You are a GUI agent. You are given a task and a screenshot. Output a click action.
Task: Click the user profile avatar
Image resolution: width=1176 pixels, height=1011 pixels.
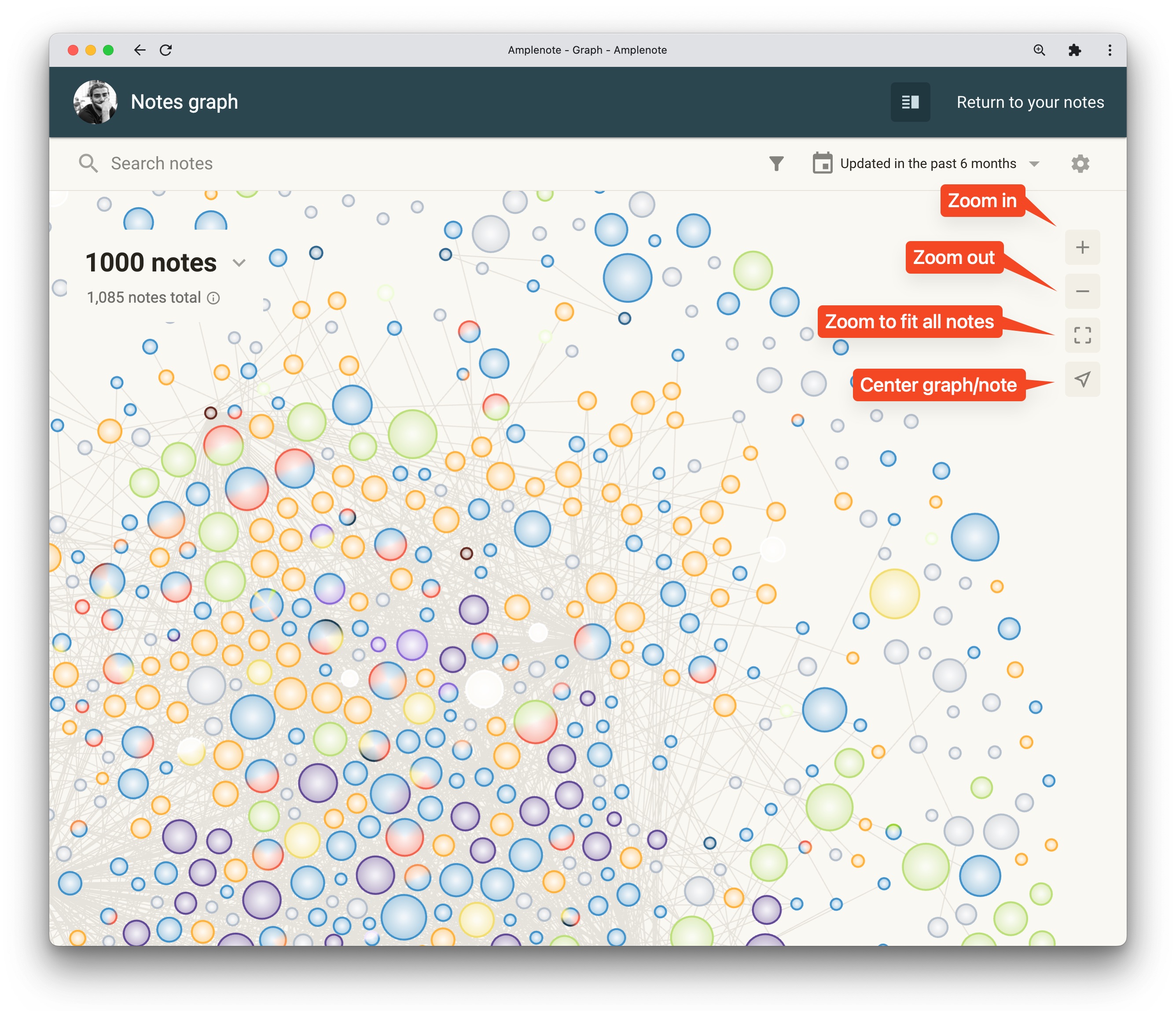(x=96, y=102)
